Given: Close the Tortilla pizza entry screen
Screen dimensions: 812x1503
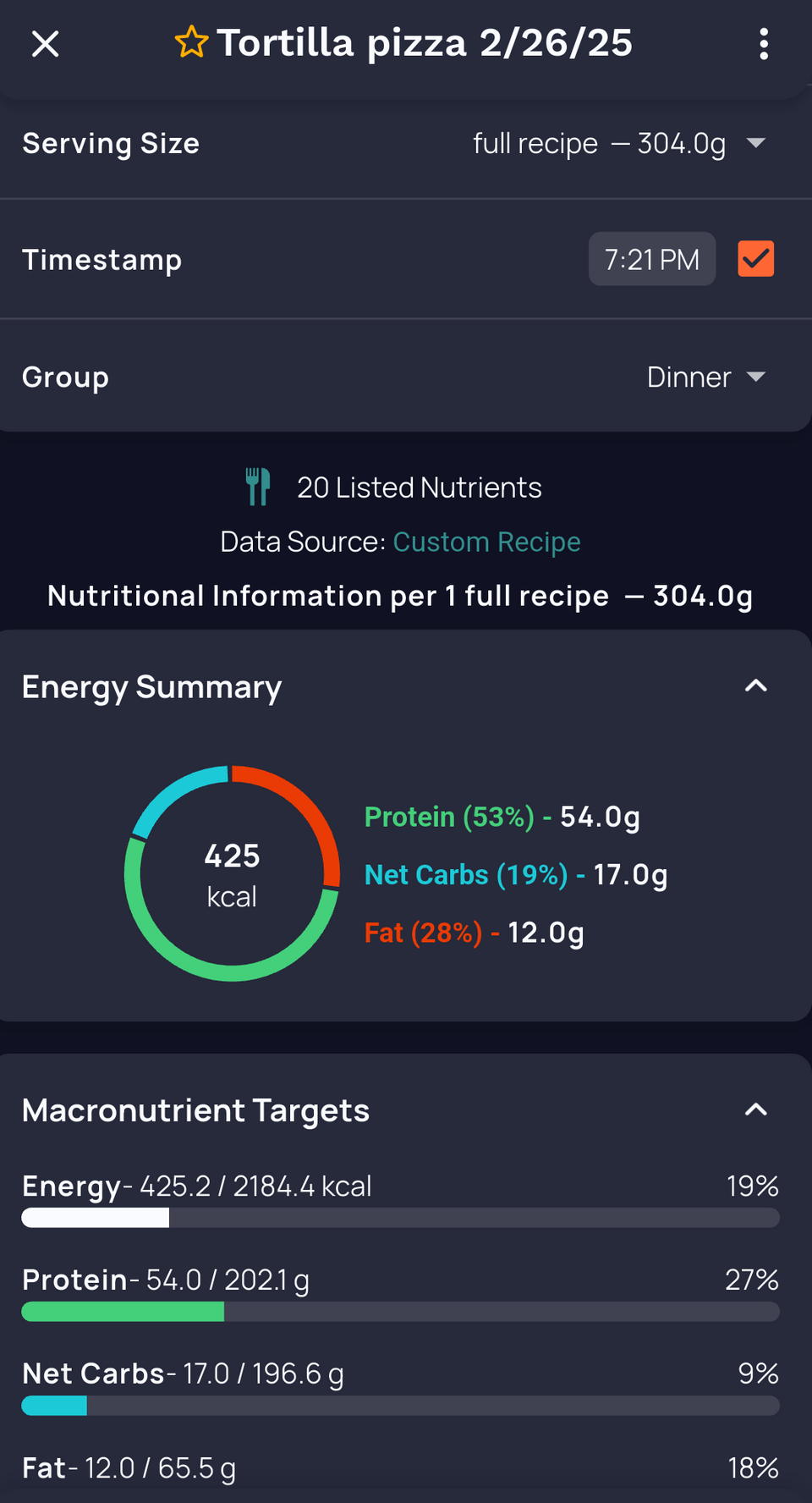Looking at the screenshot, I should [45, 44].
